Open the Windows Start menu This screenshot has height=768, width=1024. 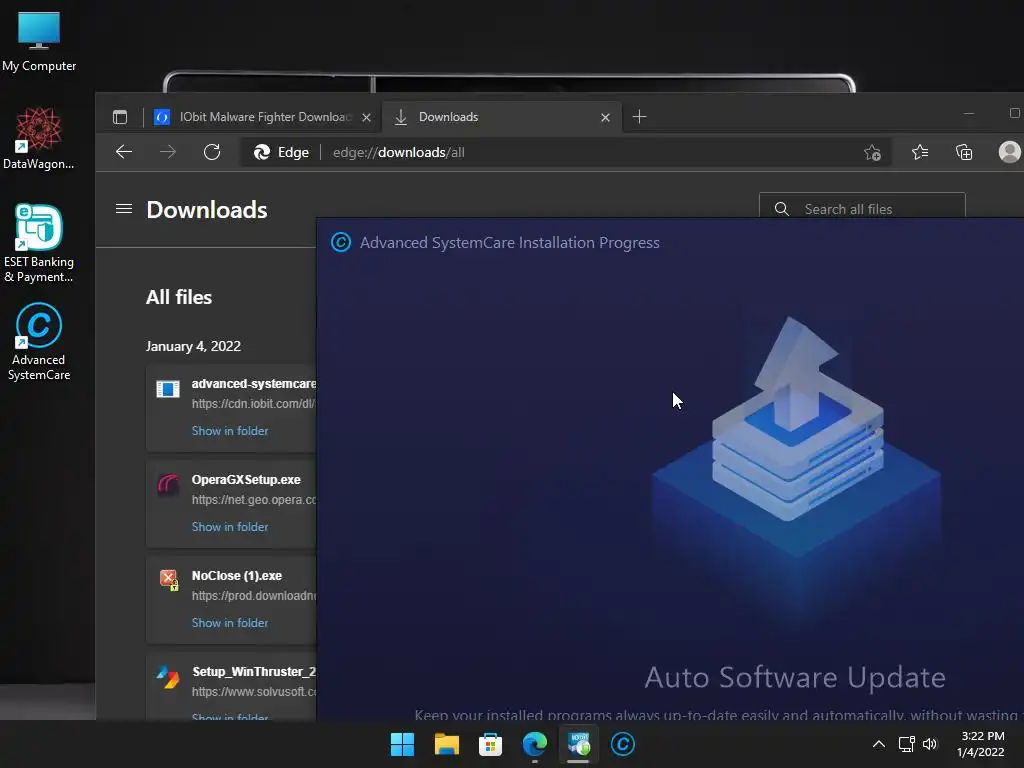click(402, 744)
